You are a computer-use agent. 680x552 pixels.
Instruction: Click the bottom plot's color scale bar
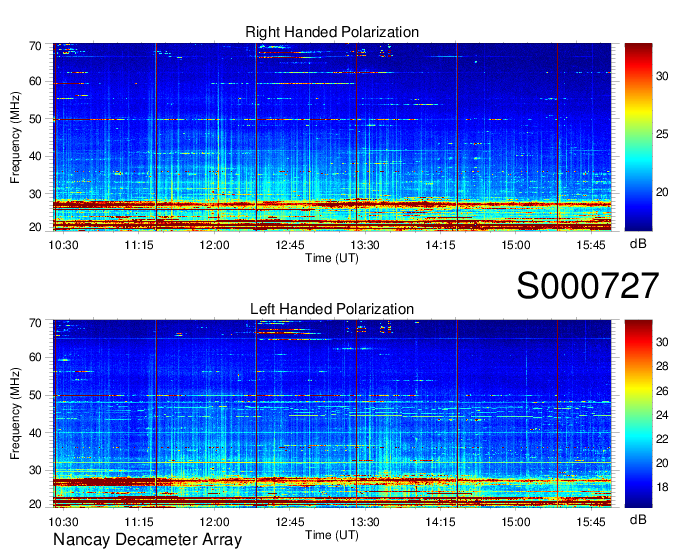[638, 414]
